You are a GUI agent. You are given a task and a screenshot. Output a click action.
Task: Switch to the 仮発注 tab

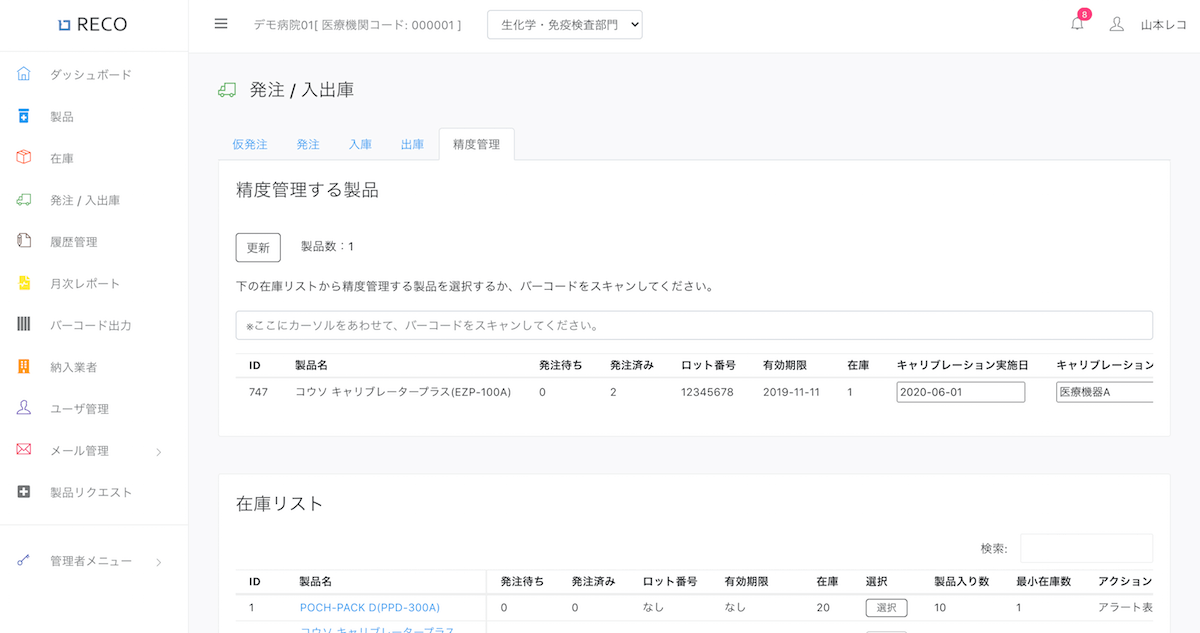coord(250,144)
